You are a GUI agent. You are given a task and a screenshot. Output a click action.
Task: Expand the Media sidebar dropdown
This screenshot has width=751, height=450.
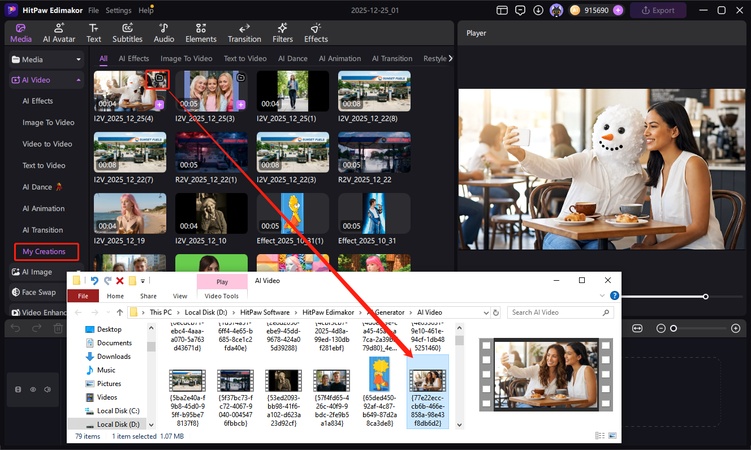pos(75,59)
